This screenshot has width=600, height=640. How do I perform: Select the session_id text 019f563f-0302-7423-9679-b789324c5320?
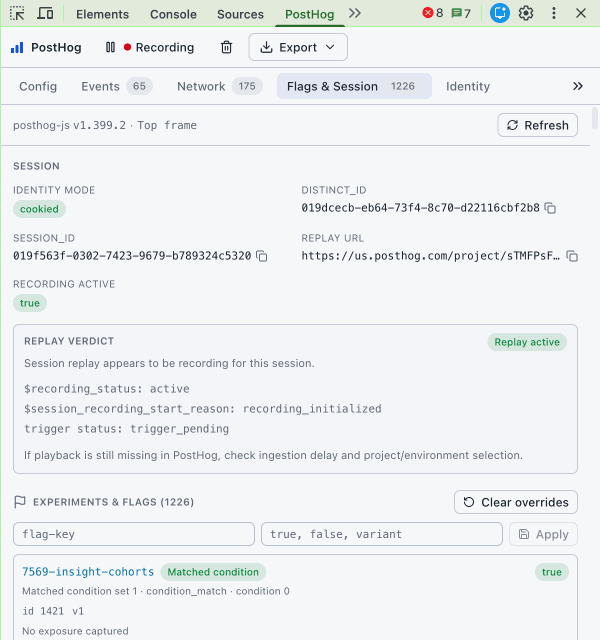click(132, 256)
